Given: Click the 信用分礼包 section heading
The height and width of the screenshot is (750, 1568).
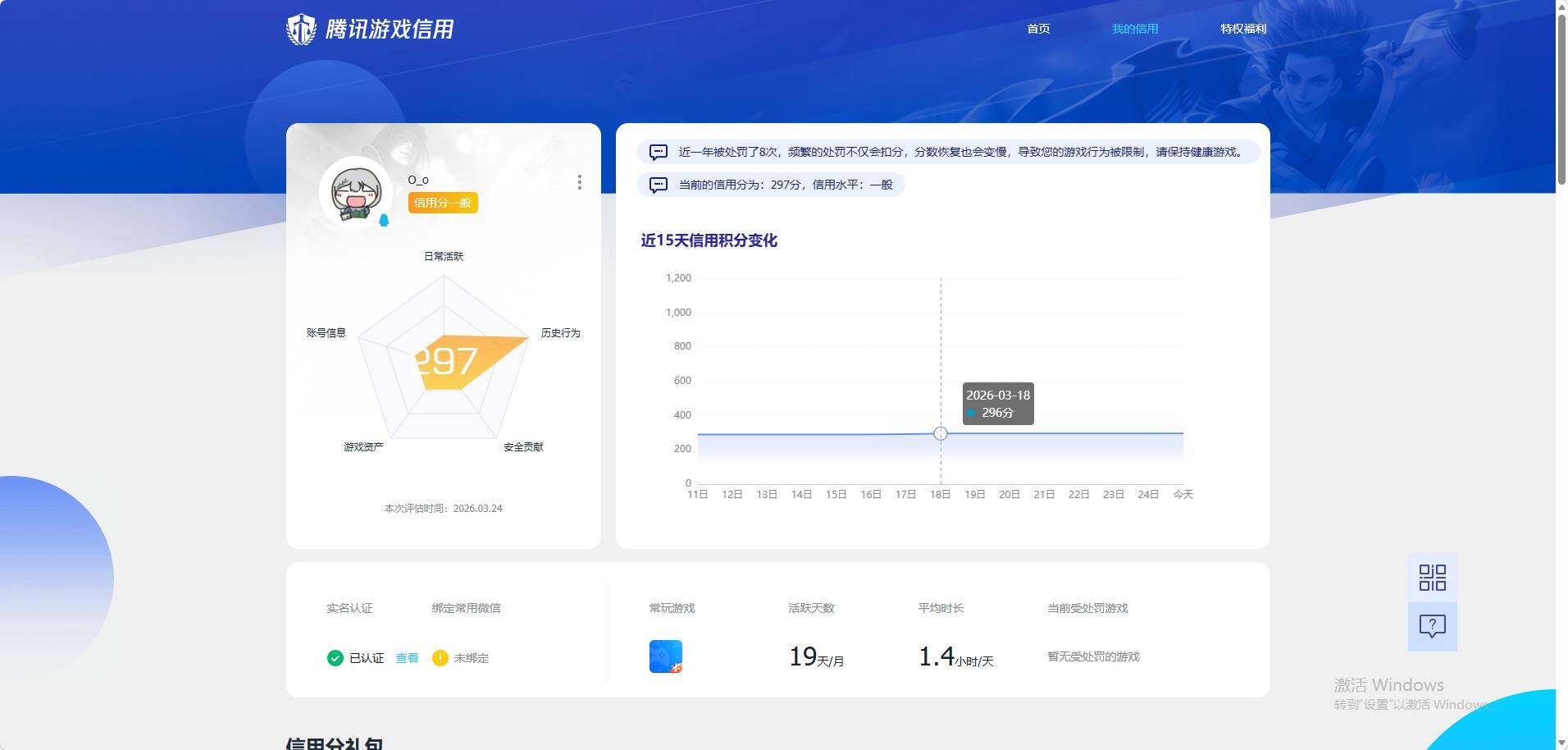Looking at the screenshot, I should pyautogui.click(x=335, y=743).
